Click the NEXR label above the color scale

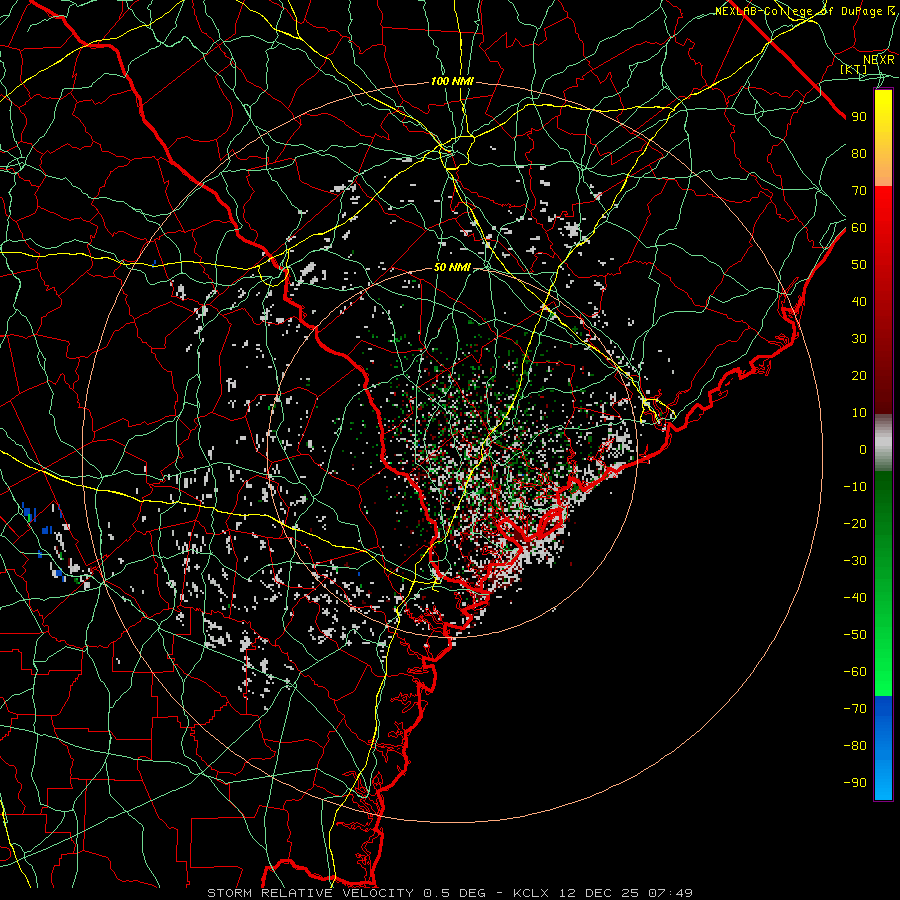click(879, 60)
